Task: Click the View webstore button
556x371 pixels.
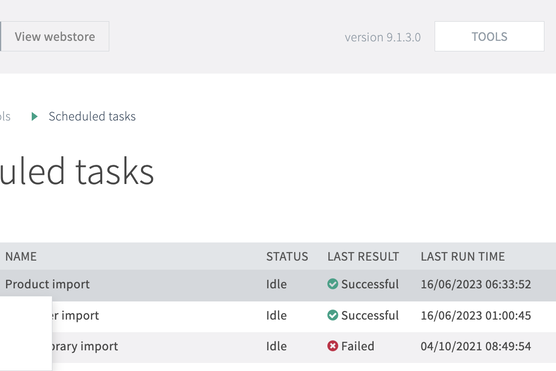Action: pyautogui.click(x=55, y=37)
